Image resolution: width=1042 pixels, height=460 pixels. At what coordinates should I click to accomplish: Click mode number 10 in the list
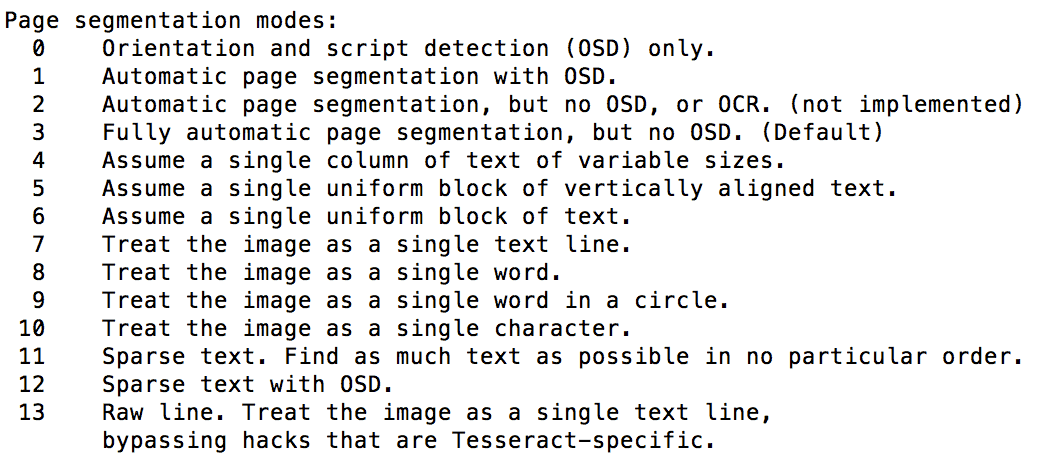pos(32,328)
